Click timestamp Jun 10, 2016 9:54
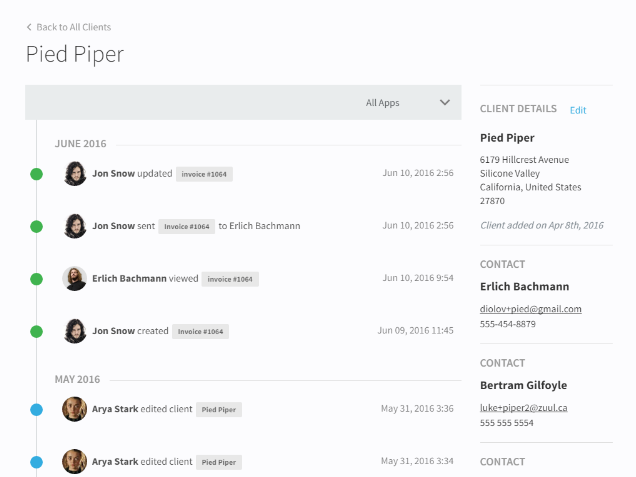Image resolution: width=636 pixels, height=477 pixels. coord(418,278)
